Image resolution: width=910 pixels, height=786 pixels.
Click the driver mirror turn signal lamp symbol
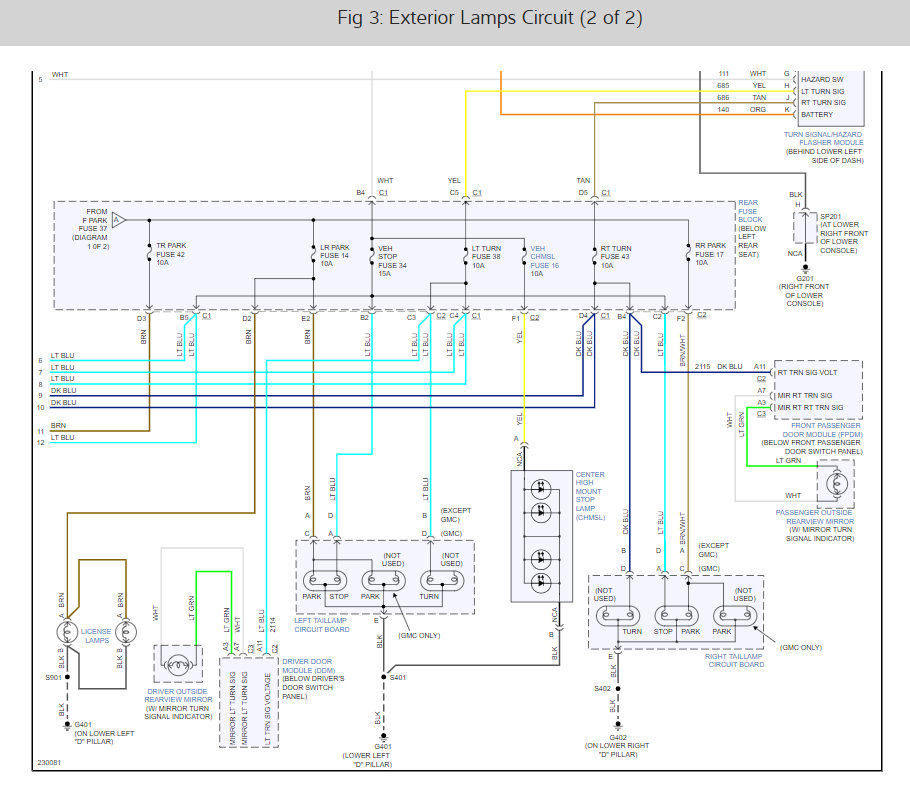(178, 665)
